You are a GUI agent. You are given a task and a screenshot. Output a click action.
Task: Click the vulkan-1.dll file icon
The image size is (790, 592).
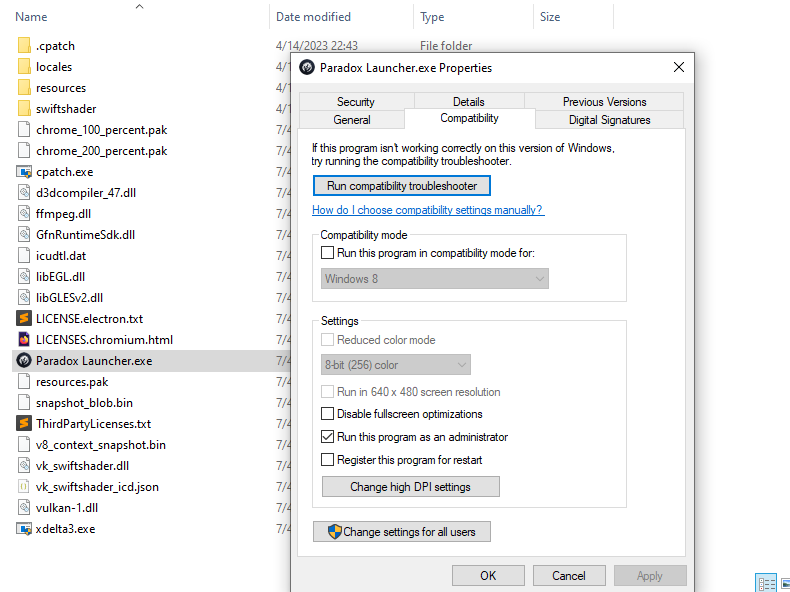[x=24, y=507]
